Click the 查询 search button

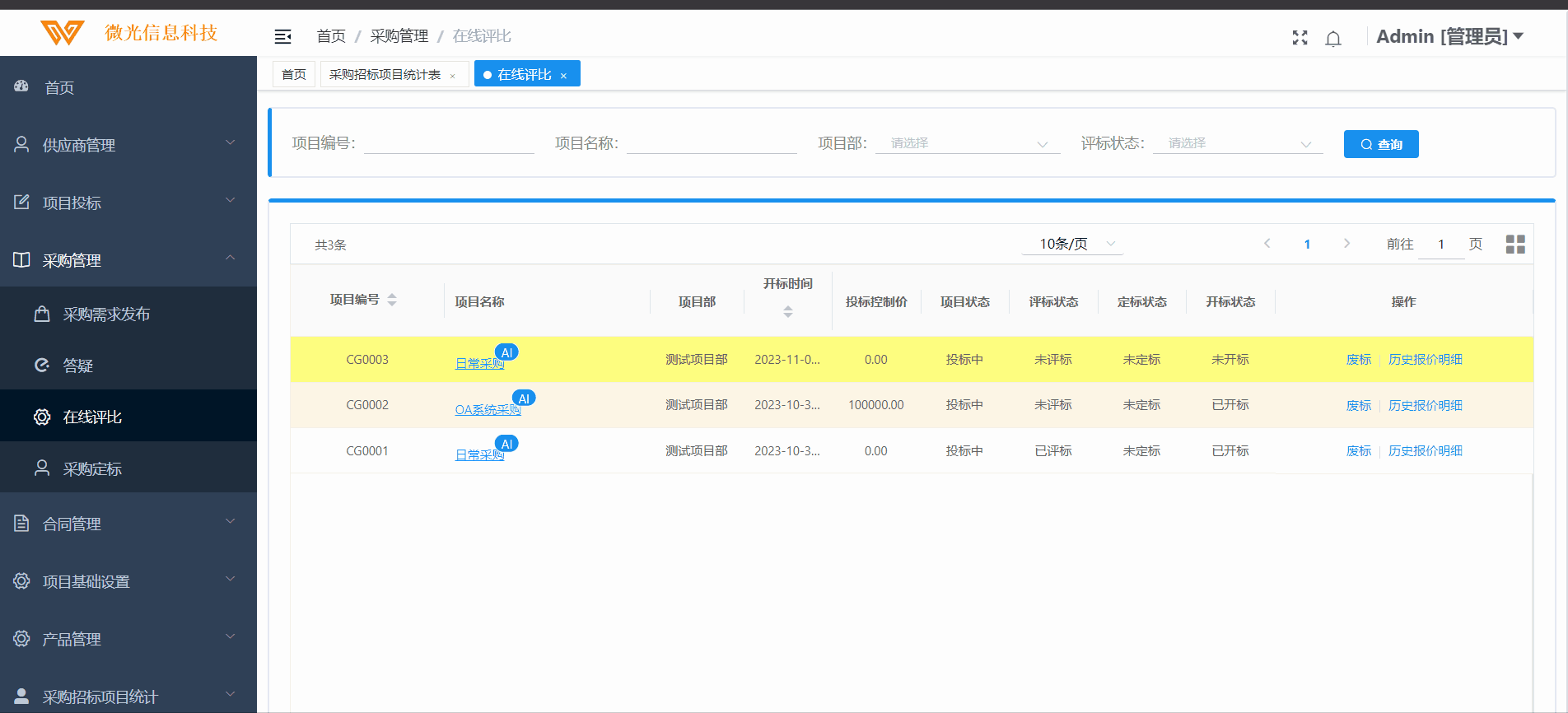coord(1380,144)
